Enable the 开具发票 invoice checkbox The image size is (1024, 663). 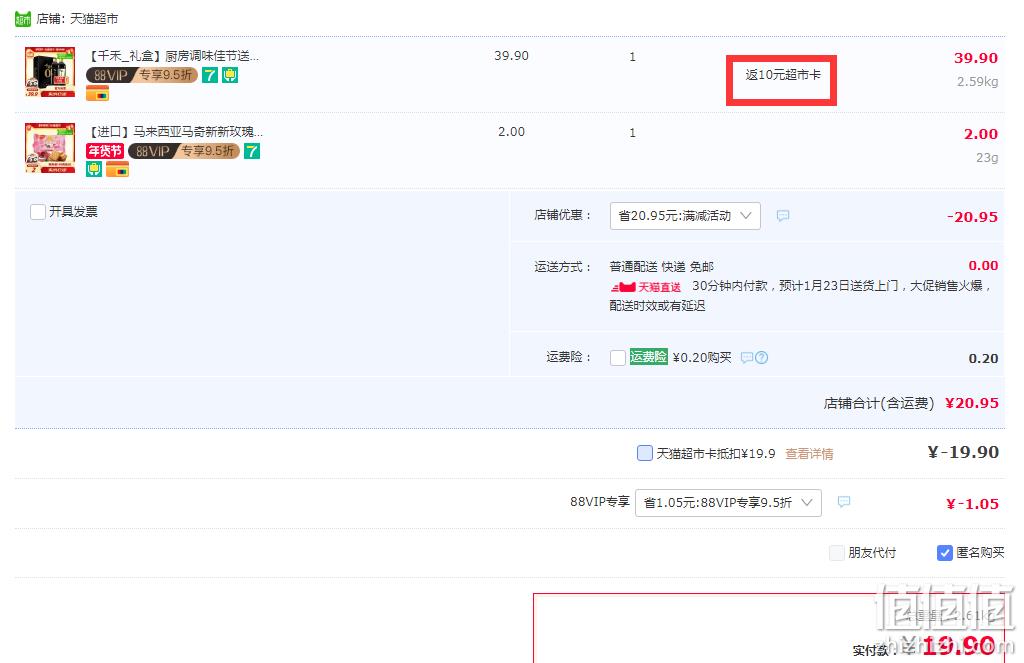tap(38, 212)
